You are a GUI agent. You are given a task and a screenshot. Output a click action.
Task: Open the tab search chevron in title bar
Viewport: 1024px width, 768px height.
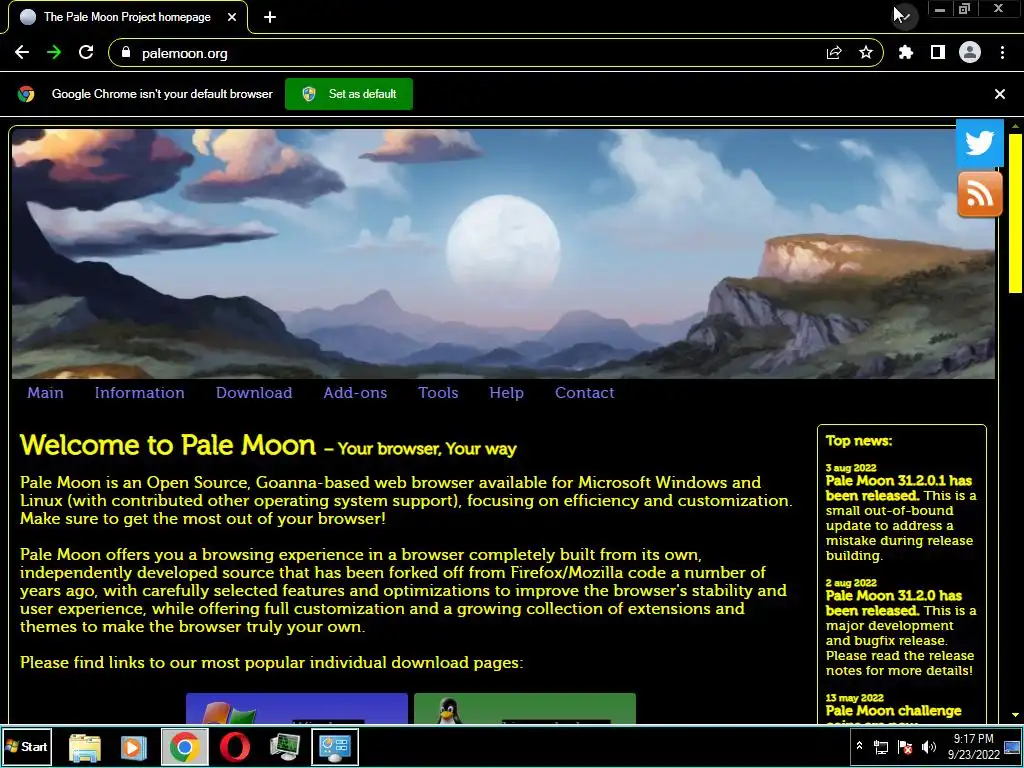(904, 16)
